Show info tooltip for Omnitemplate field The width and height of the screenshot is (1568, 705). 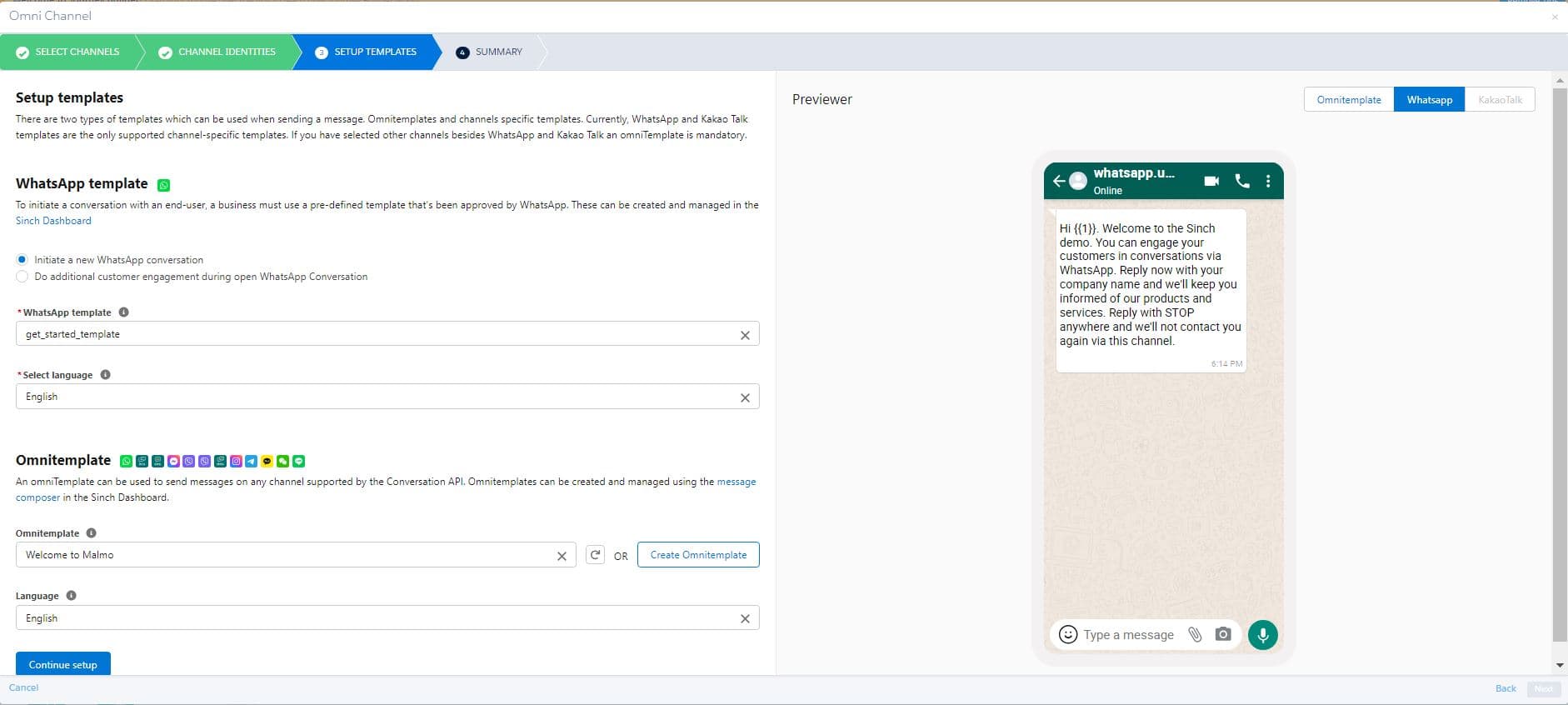point(92,533)
